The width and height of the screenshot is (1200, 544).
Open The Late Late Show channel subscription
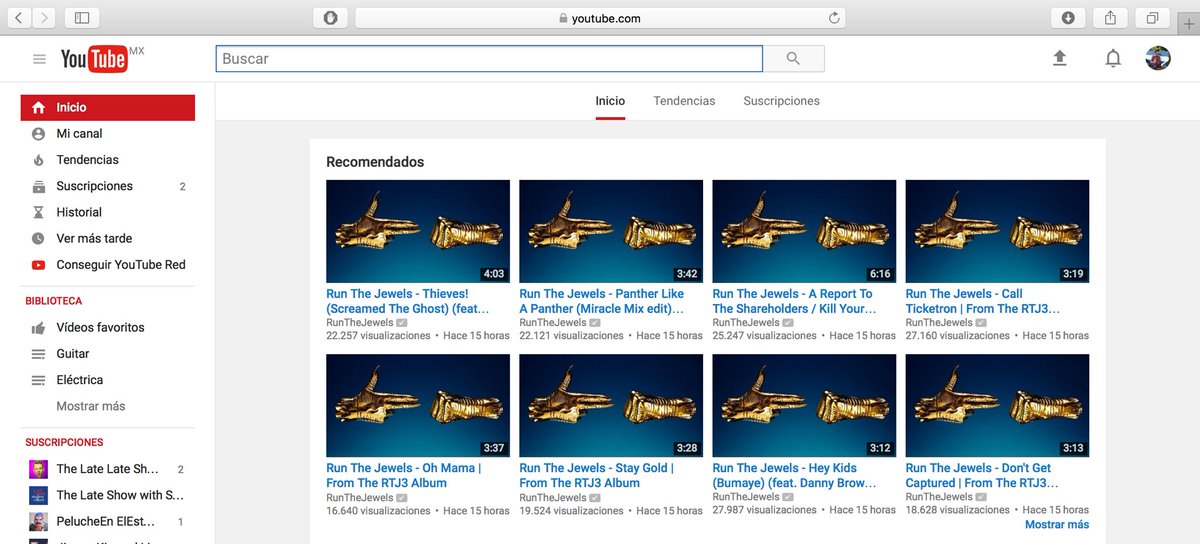(108, 469)
